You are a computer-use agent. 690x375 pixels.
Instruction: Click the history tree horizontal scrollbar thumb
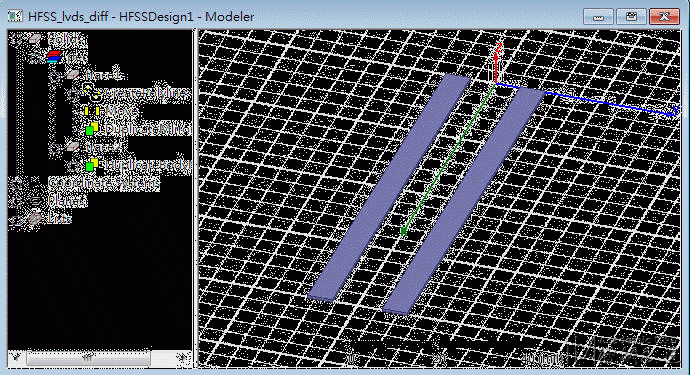pos(88,358)
